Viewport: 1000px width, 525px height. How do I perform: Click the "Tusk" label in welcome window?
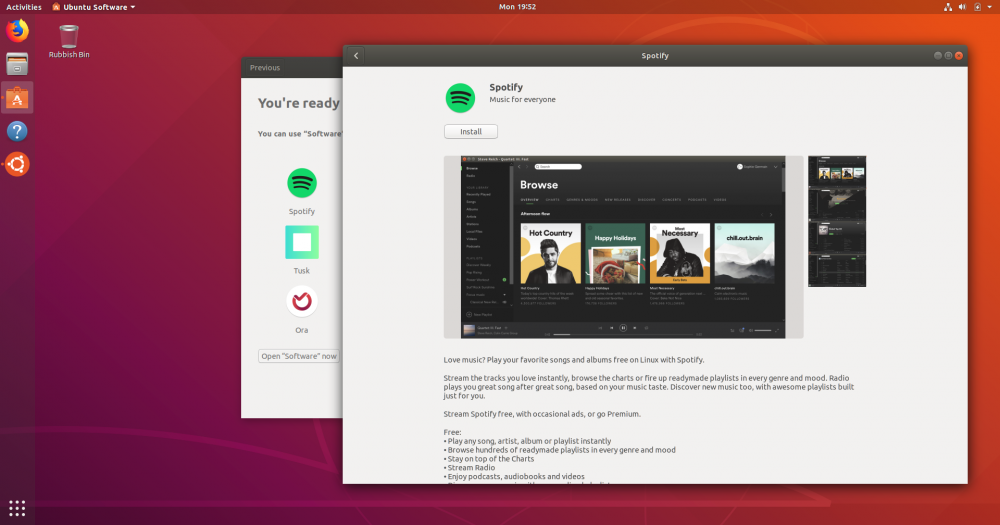coord(302,270)
